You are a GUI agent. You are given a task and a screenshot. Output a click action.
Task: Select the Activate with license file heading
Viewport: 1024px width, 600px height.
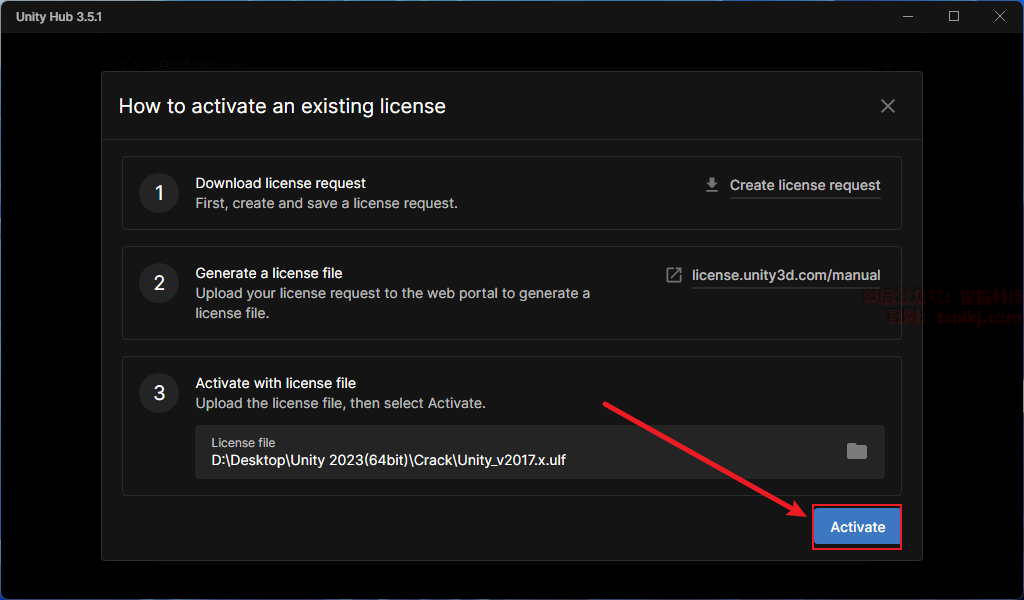[276, 383]
